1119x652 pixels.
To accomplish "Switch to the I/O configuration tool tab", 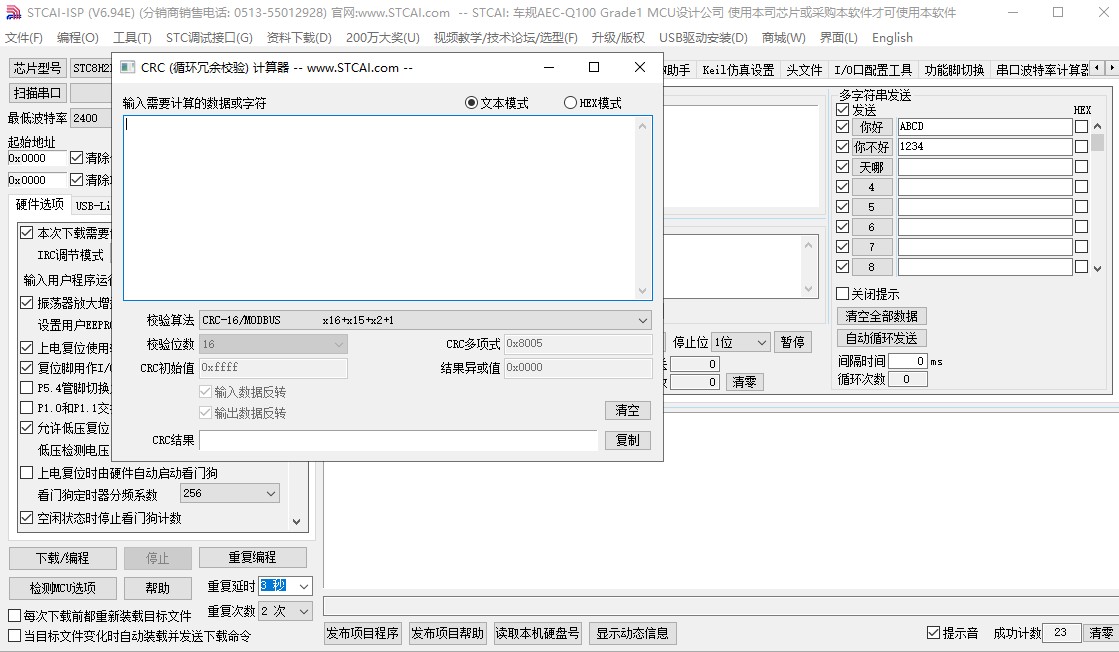I will click(873, 70).
